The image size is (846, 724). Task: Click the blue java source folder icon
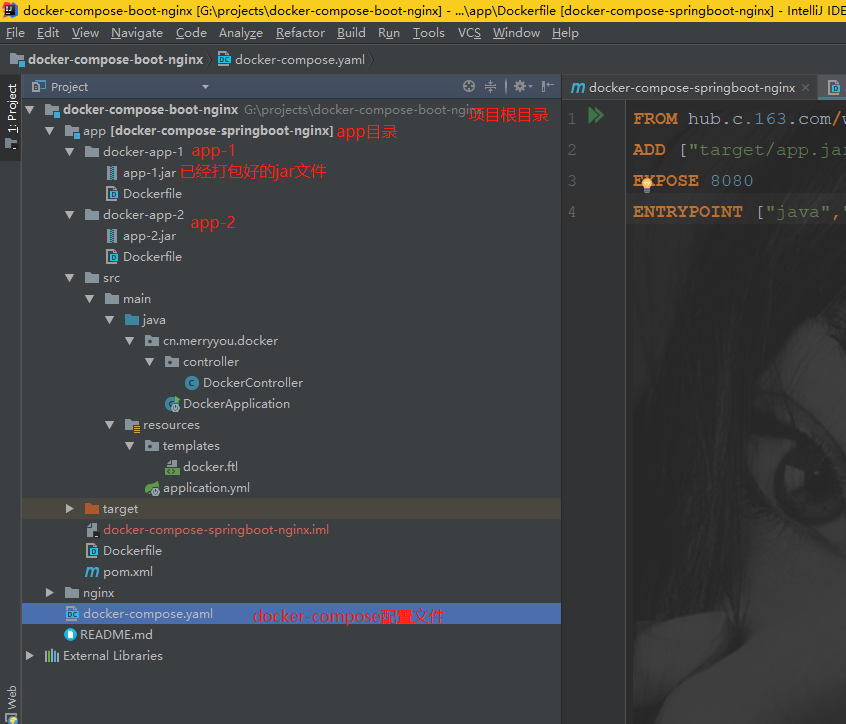(132, 320)
